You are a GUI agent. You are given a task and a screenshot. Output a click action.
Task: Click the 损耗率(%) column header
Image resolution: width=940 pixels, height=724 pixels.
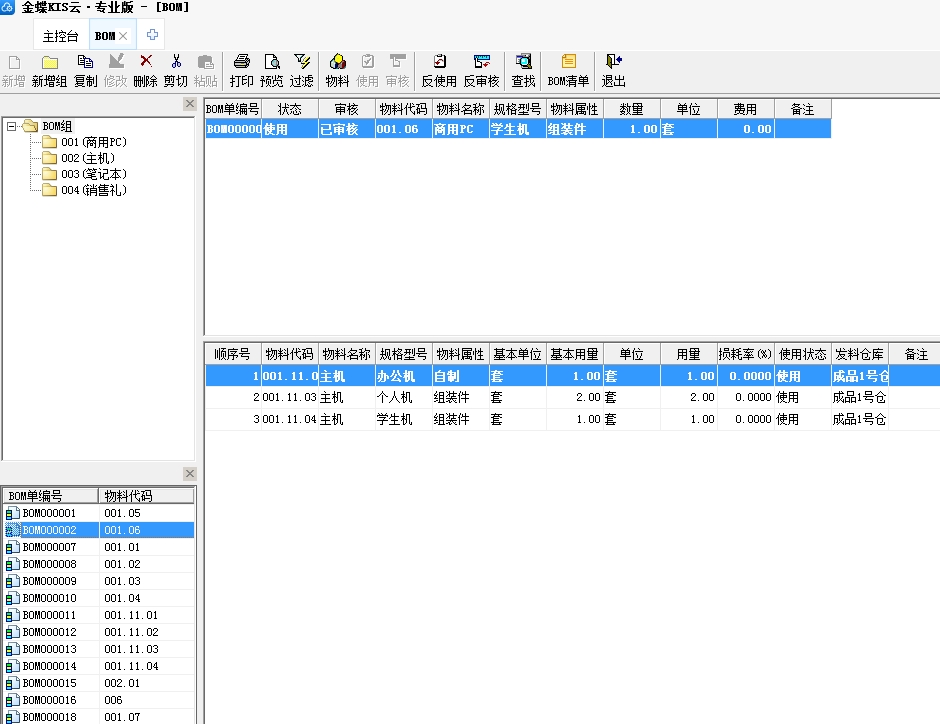pyautogui.click(x=746, y=354)
